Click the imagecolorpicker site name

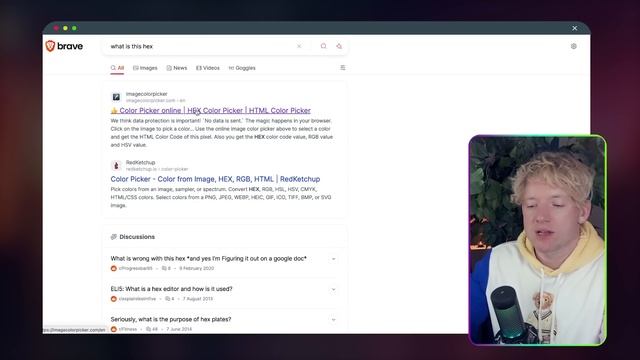pyautogui.click(x=147, y=94)
